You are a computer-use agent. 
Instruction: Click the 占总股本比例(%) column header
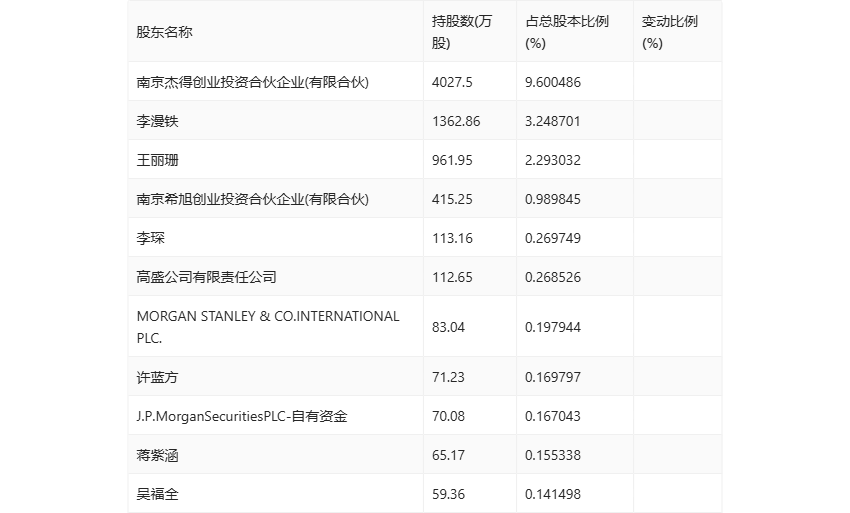point(566,32)
